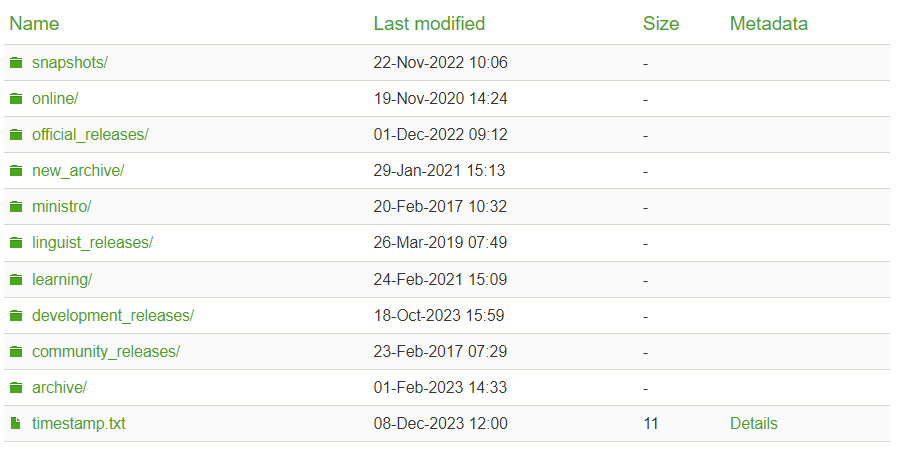Screen dimensions: 898x453
Task: Click the folder icon beside learning/
Action: [x=16, y=279]
